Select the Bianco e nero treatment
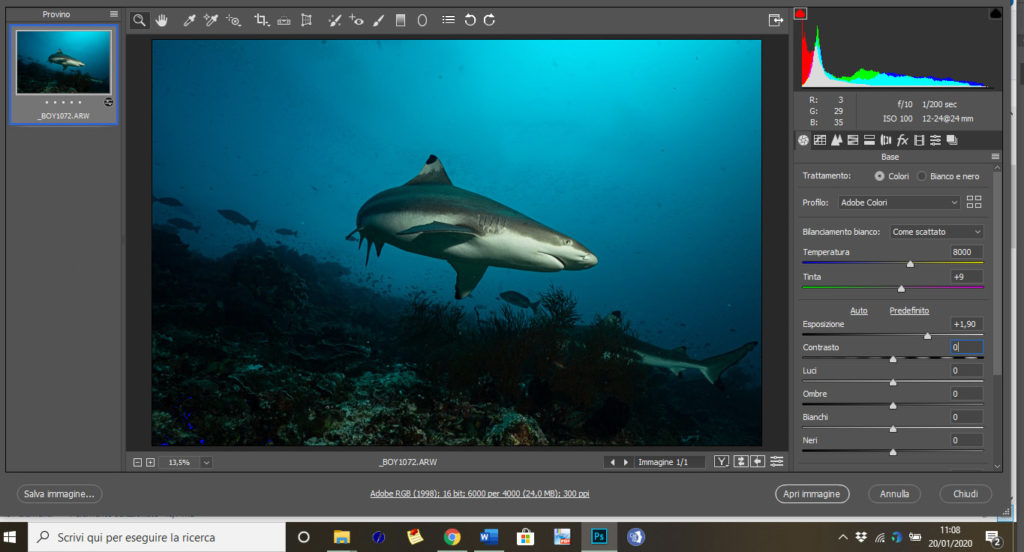 point(922,176)
